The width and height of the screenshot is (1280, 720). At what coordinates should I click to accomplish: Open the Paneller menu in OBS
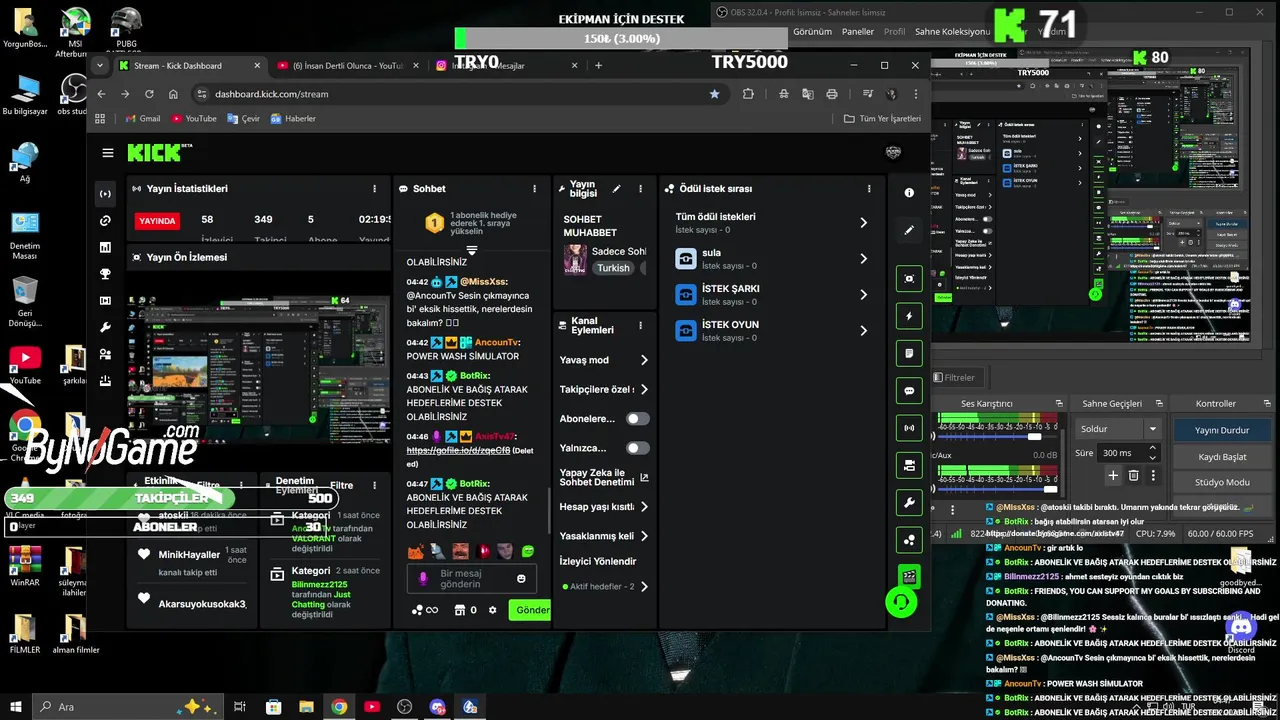858,32
